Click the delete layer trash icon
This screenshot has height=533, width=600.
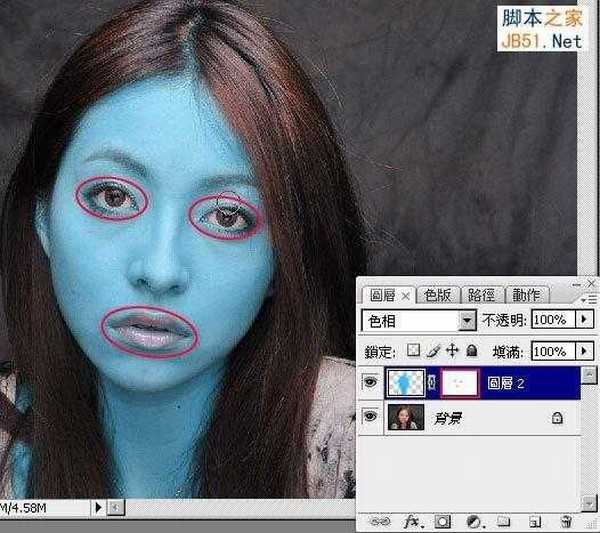point(566,521)
